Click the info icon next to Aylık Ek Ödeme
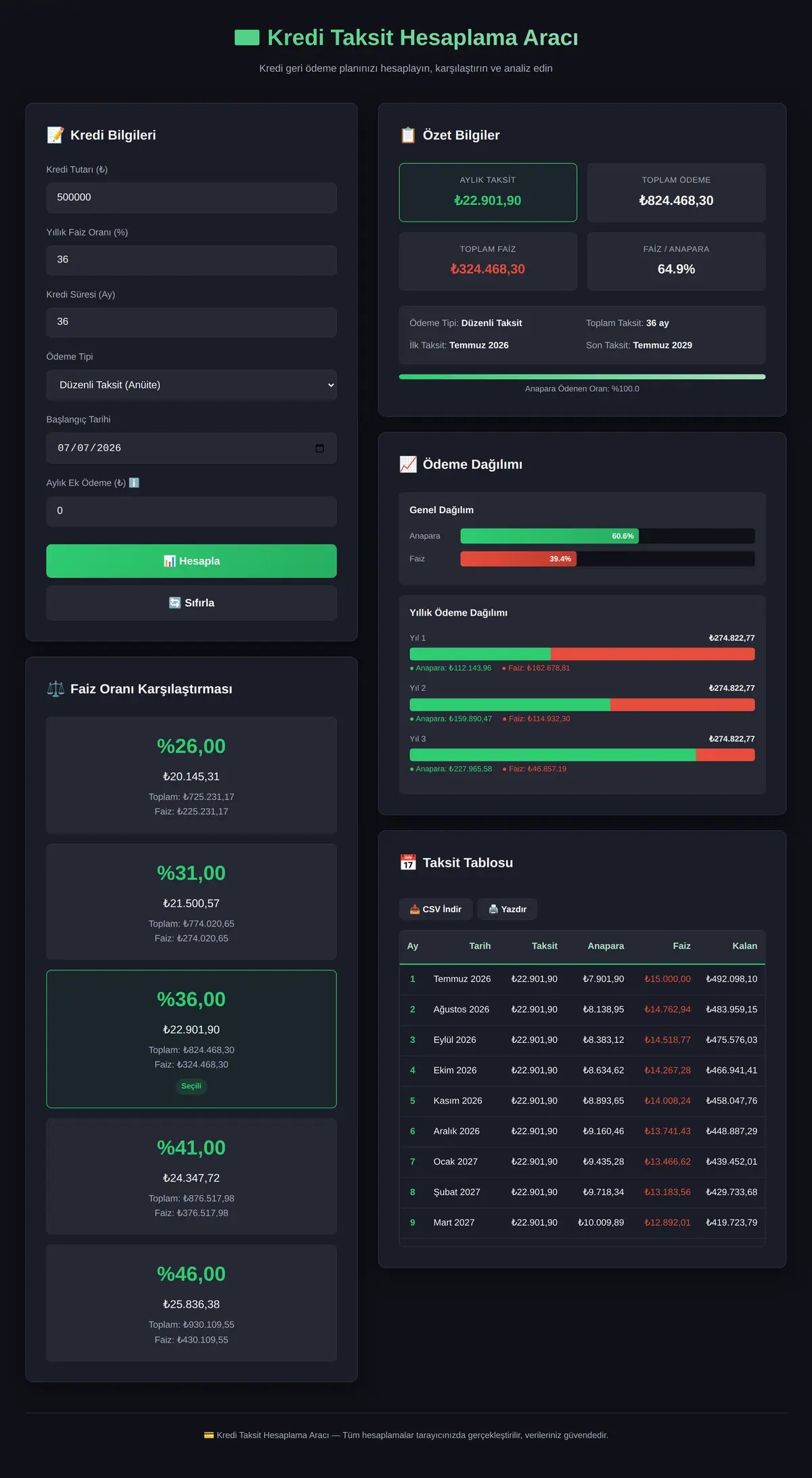The height and width of the screenshot is (1478, 812). tap(134, 483)
